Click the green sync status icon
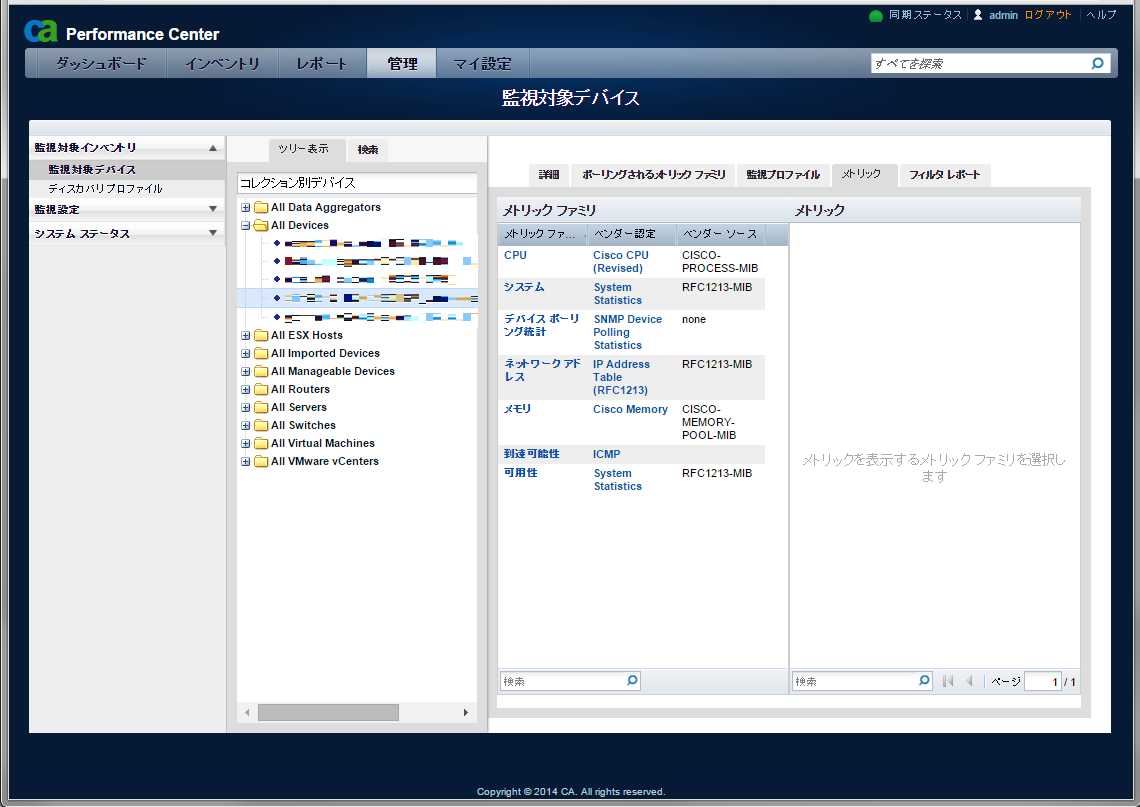Viewport: 1140px width, 807px height. pyautogui.click(x=876, y=16)
